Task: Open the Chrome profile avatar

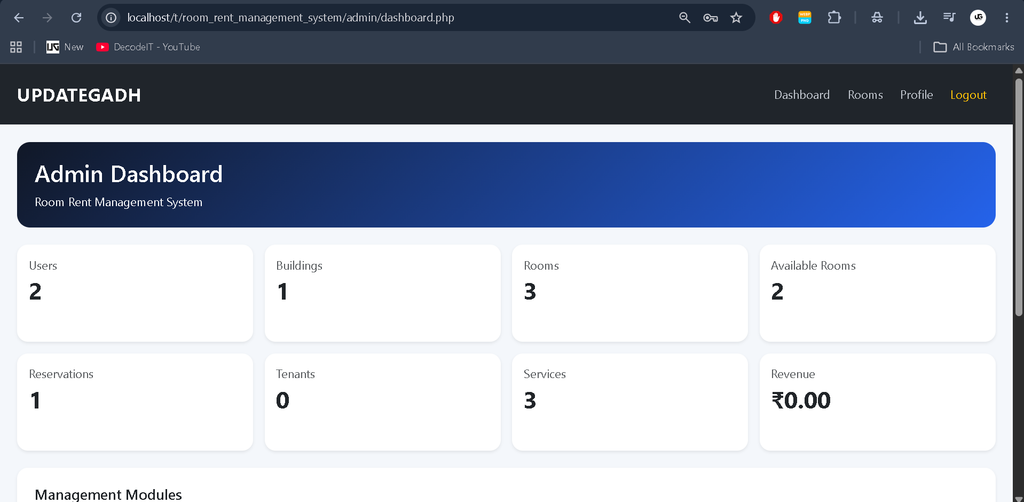Action: [978, 18]
